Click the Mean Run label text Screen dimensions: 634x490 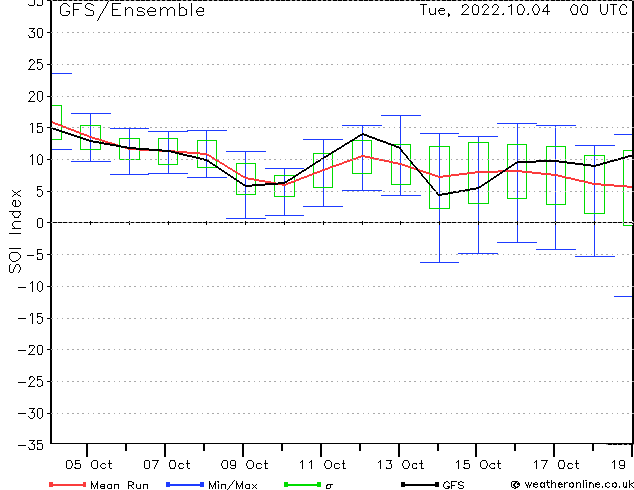pyautogui.click(x=119, y=485)
